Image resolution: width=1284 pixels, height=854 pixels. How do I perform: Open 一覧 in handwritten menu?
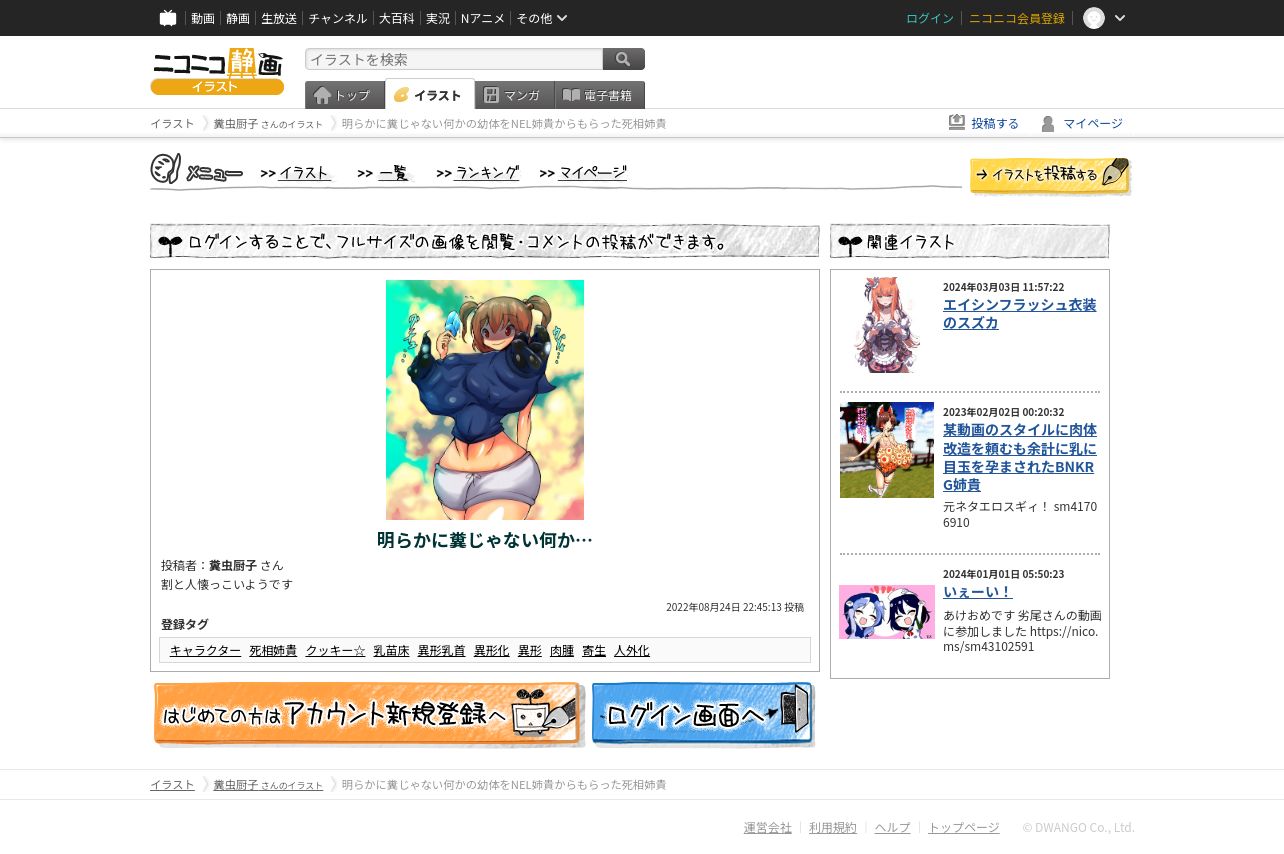pyautogui.click(x=393, y=173)
